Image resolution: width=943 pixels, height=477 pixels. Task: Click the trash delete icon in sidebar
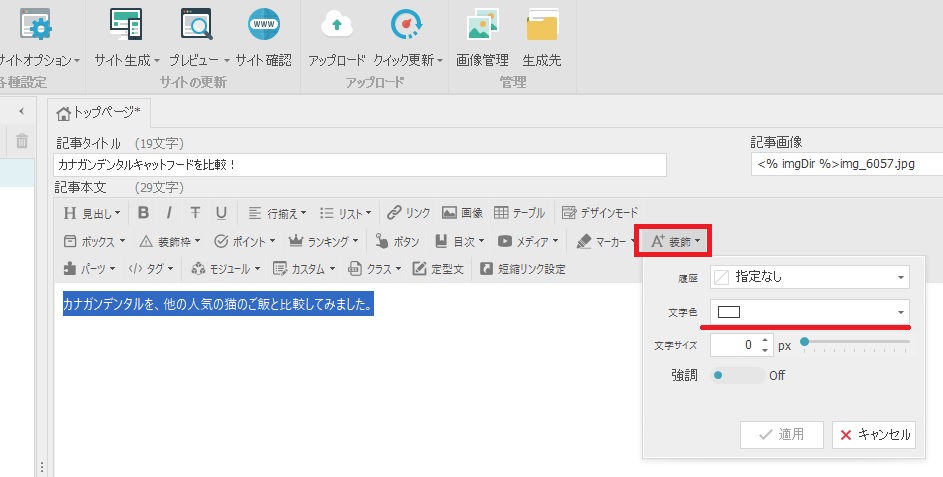pyautogui.click(x=22, y=141)
